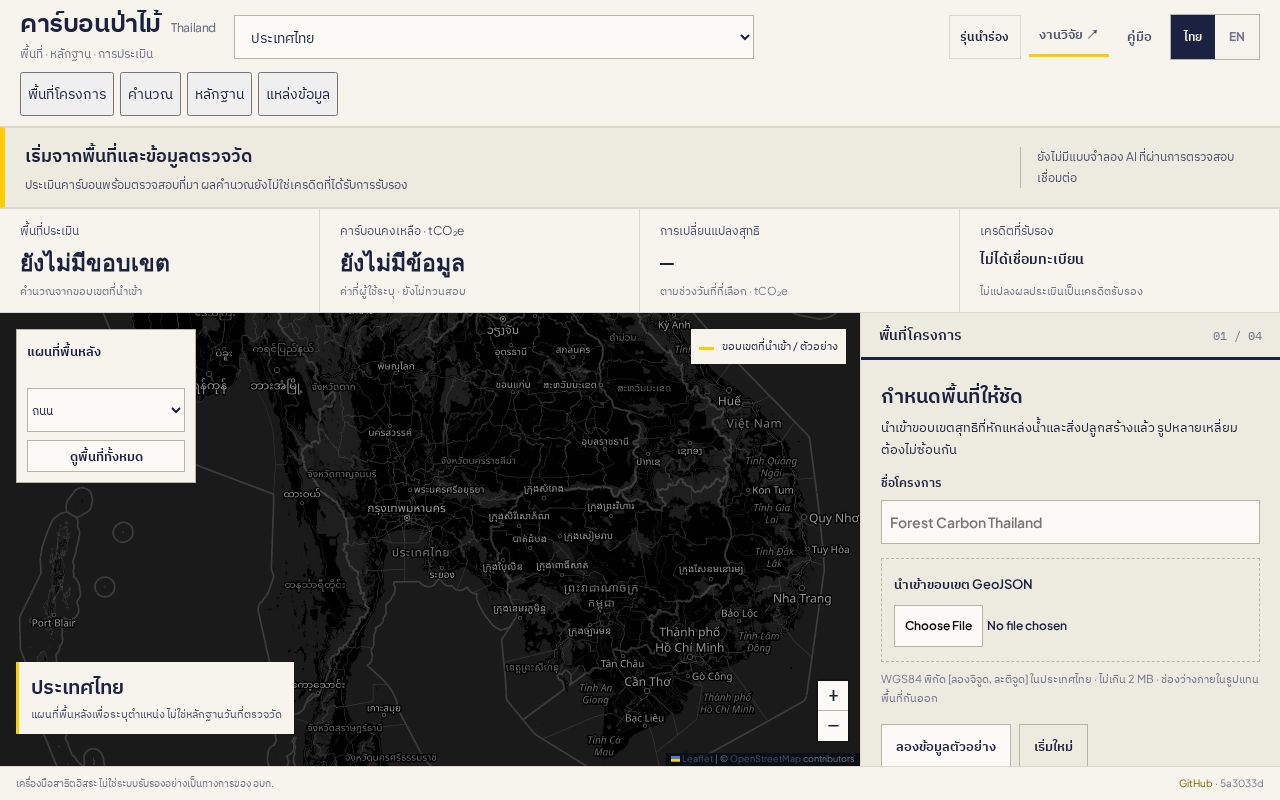Click the 01 / 04 step indicator

1237,336
